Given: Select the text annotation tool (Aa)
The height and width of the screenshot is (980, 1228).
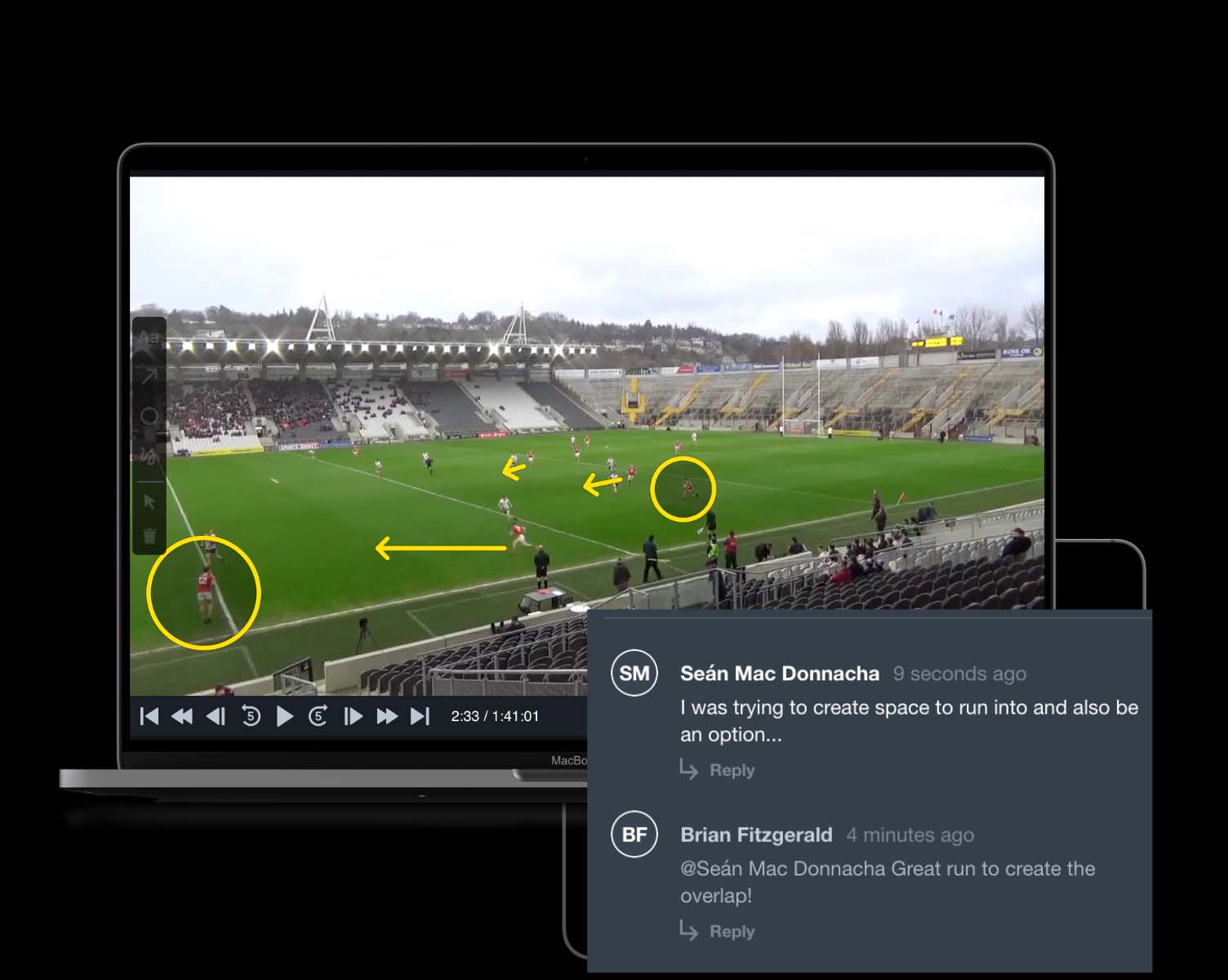Looking at the screenshot, I should (149, 337).
